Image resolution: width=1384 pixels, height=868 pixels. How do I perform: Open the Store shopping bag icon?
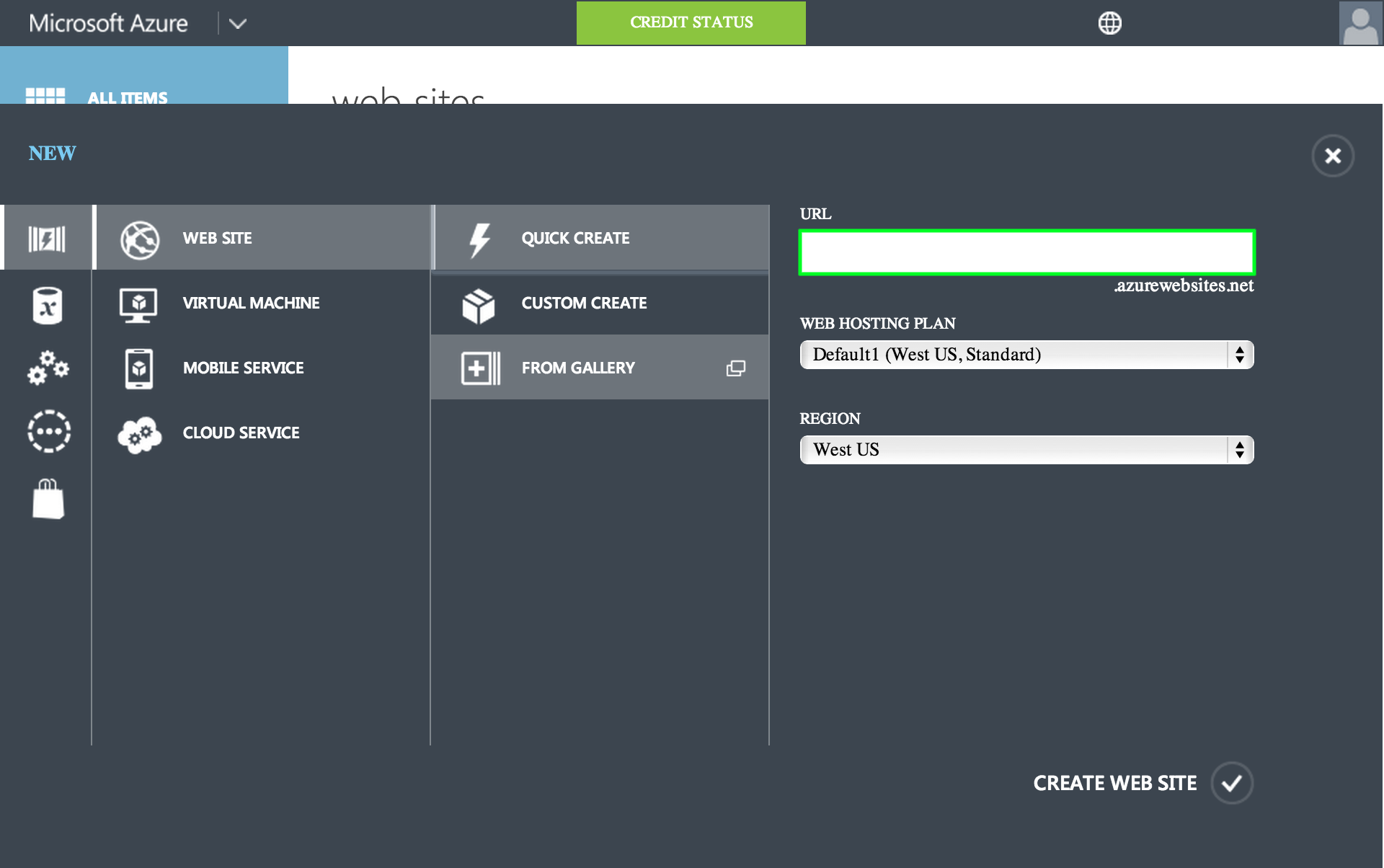click(48, 499)
